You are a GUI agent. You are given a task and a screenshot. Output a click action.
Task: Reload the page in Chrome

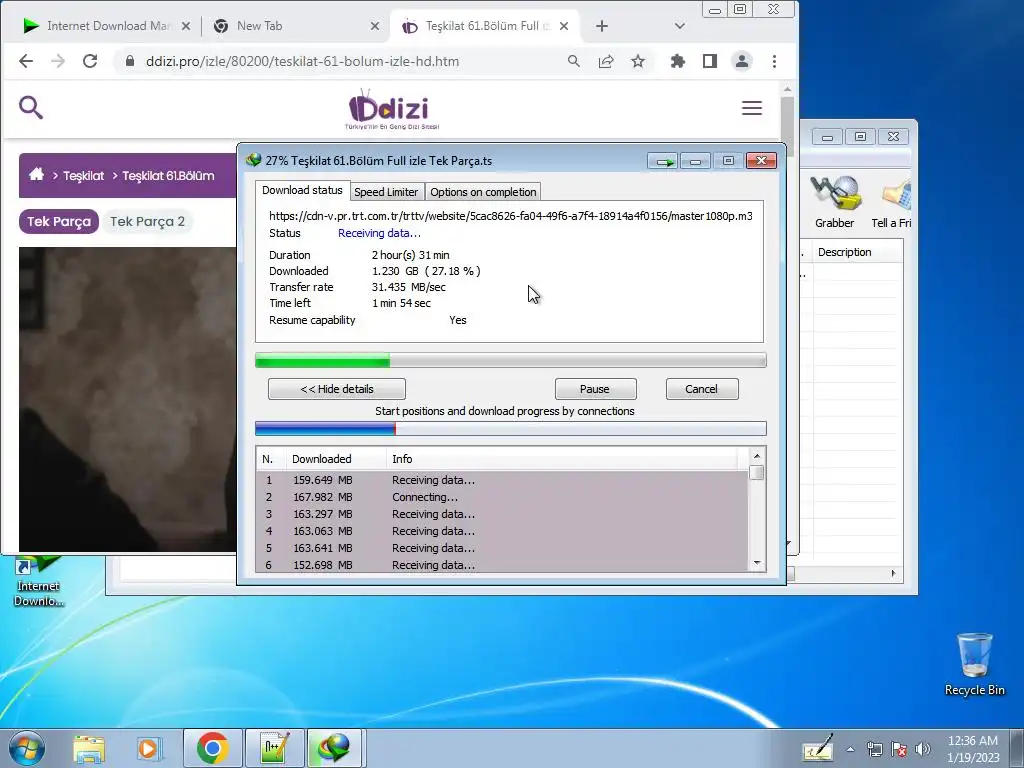(90, 61)
